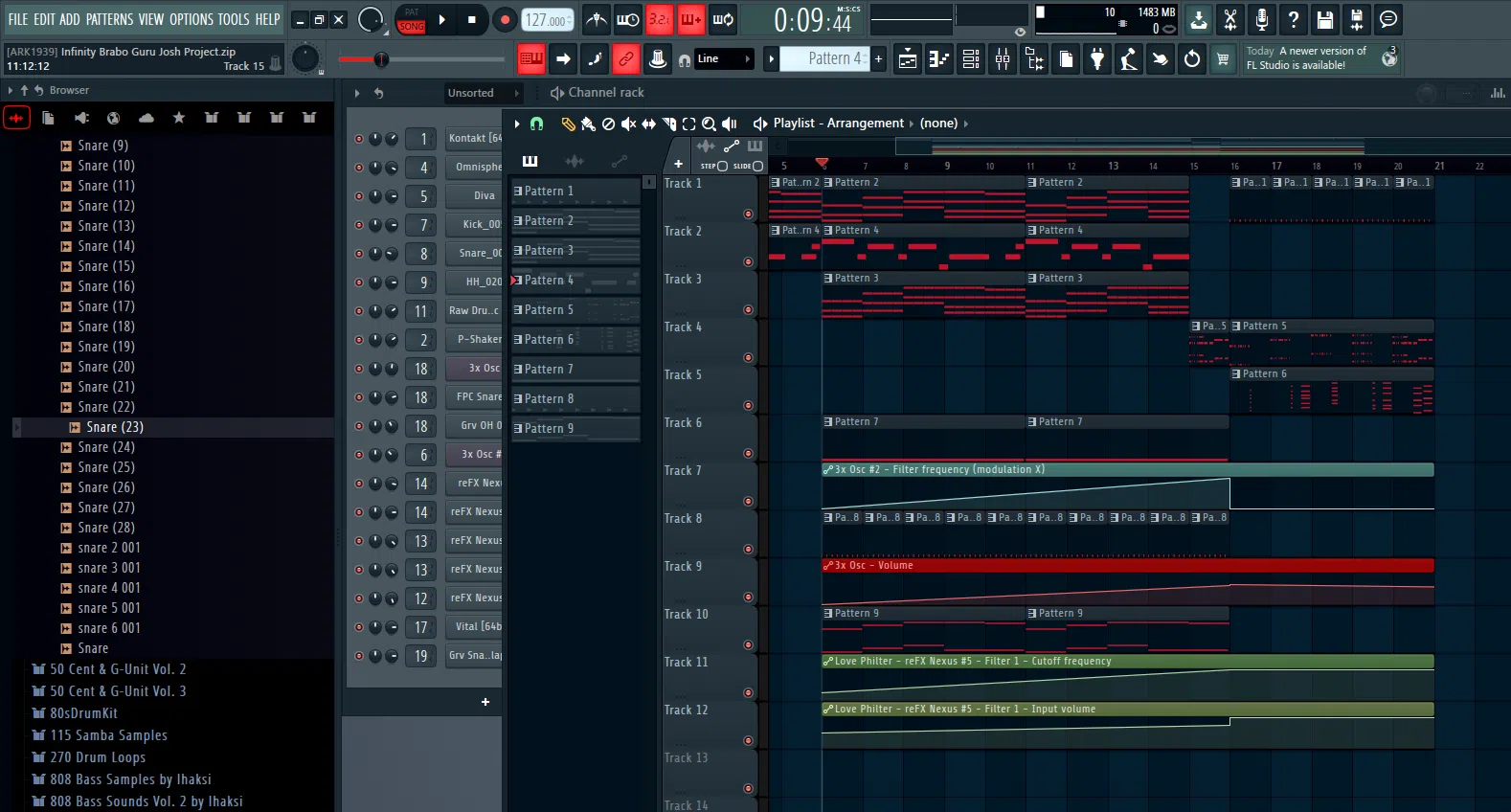Open the help question mark icon
This screenshot has height=812, width=1511.
1294,19
